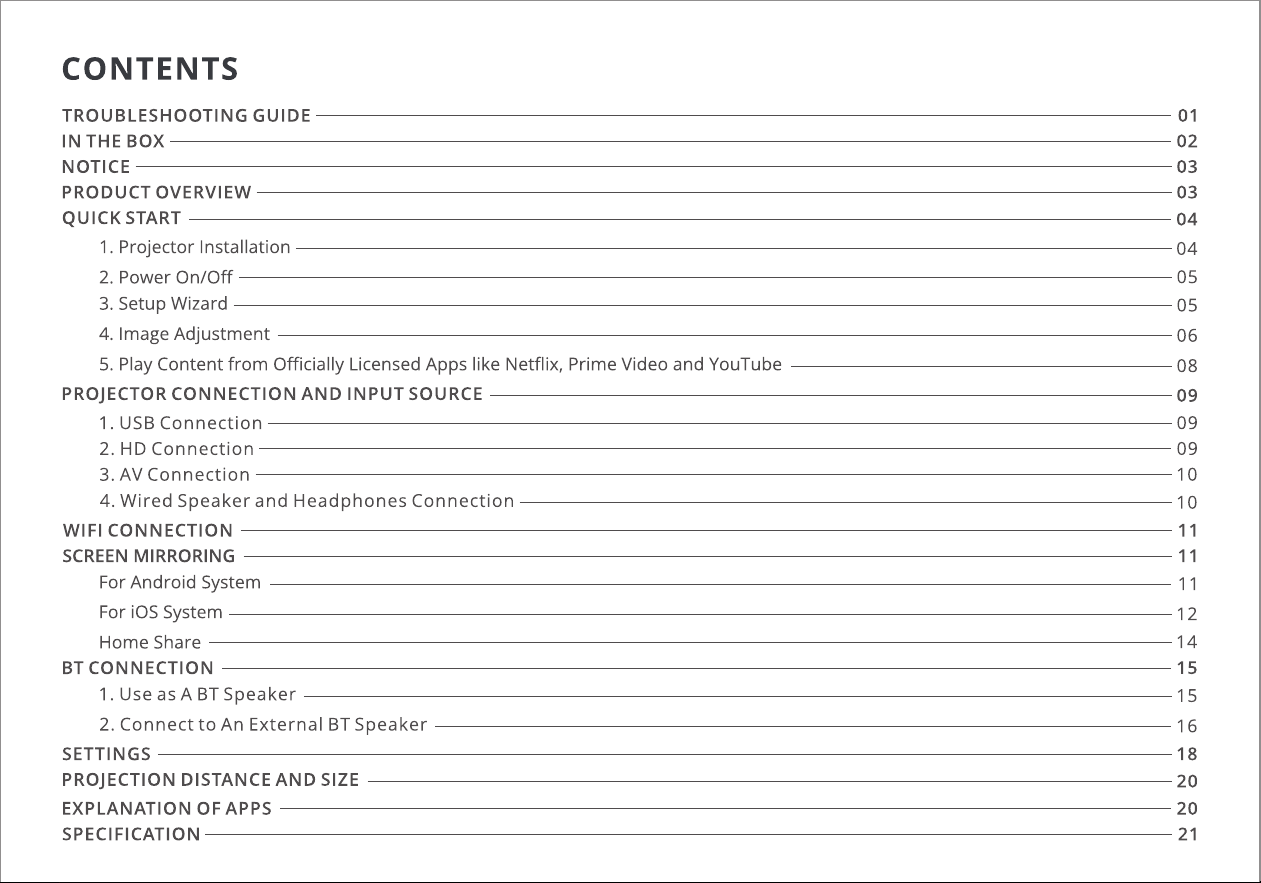Open Wired Speaker and Headphones Connection entry
The width and height of the screenshot is (1261, 883).
[307, 501]
